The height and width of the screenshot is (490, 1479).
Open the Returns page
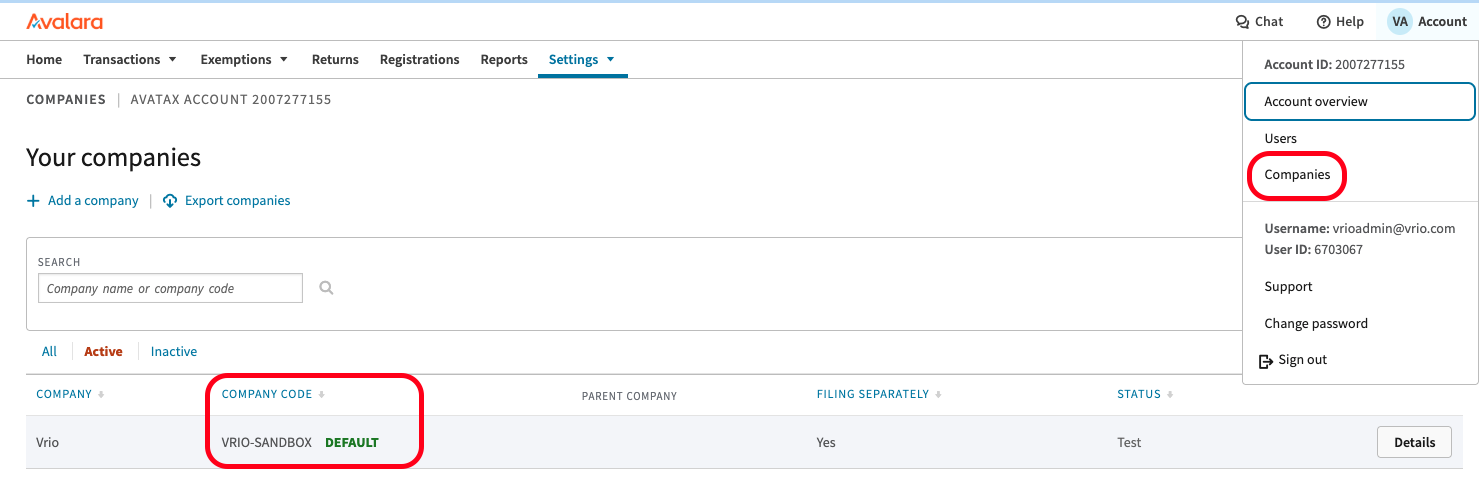click(x=335, y=59)
